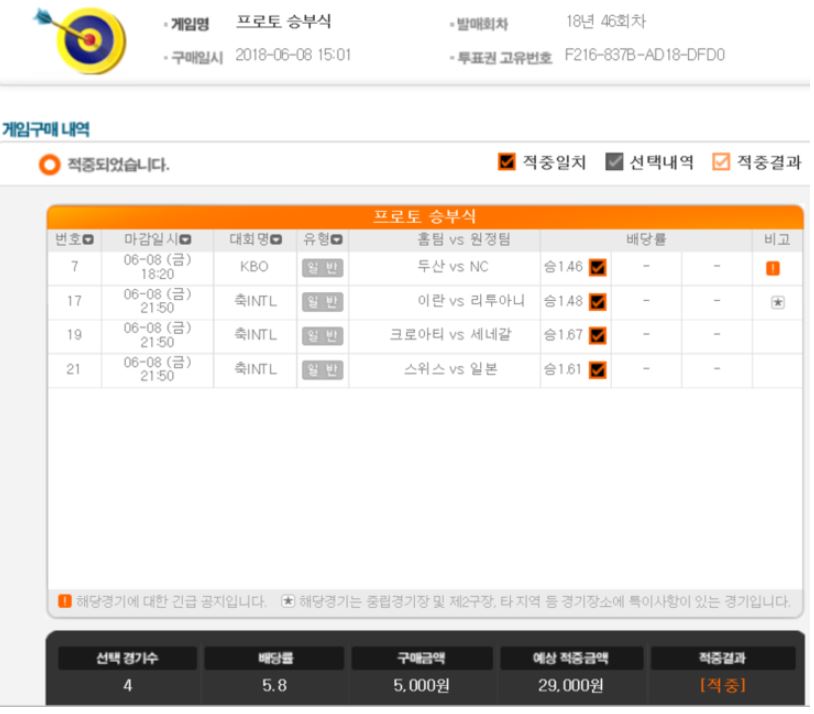The width and height of the screenshot is (814, 714).
Task: Open the 유형 column dropdown arrow
Action: tap(337, 240)
